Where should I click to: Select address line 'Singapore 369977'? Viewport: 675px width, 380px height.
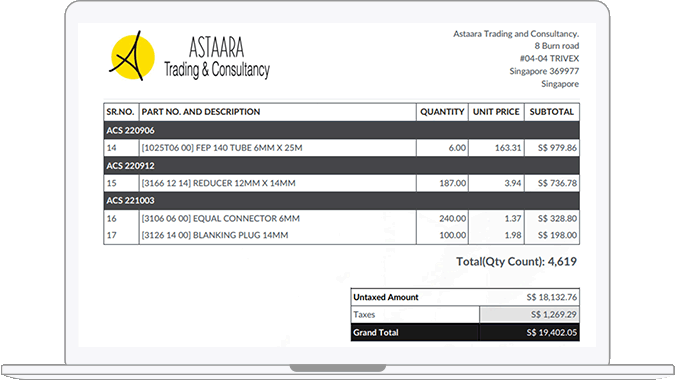coord(544,71)
